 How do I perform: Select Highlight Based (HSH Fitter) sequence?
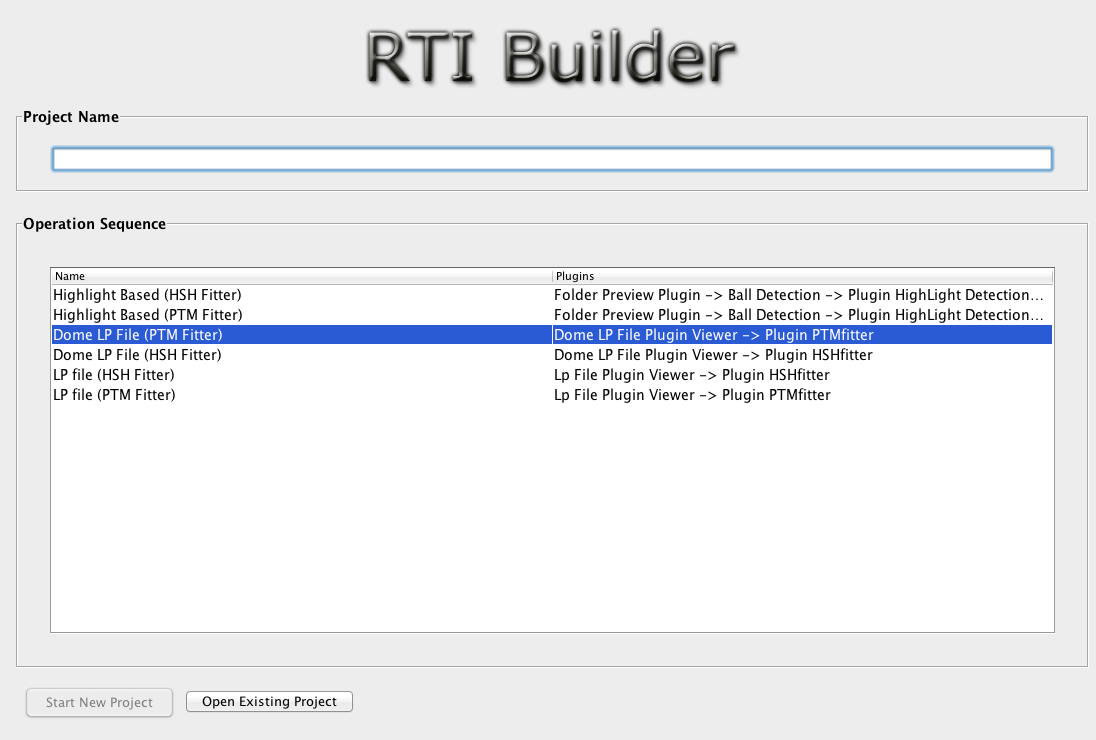coord(147,295)
